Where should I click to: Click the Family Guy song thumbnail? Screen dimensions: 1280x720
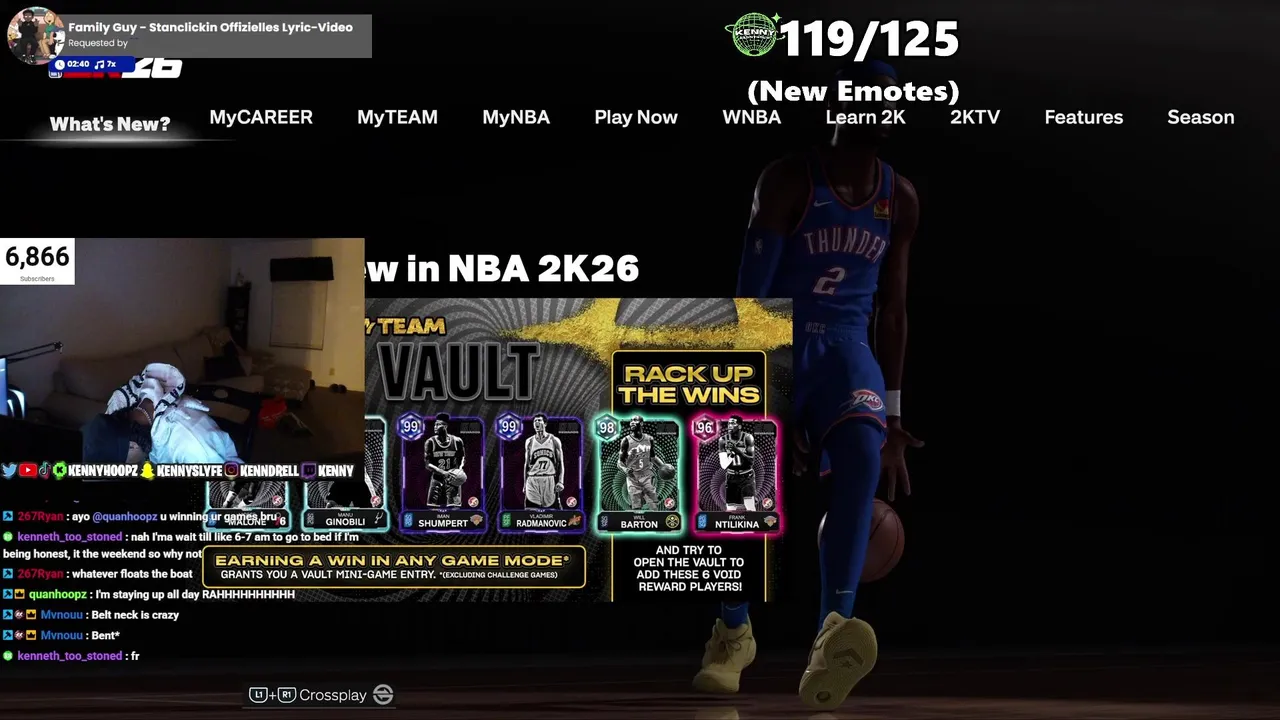(36, 35)
